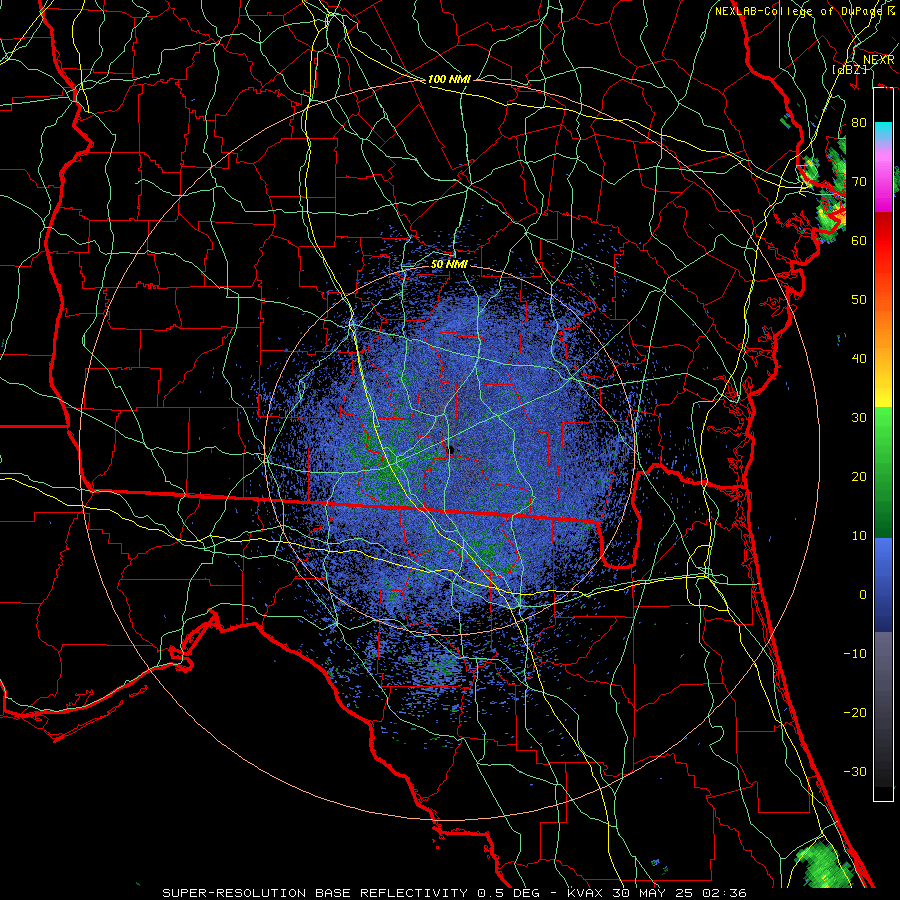Viewport: 900px width, 900px height.
Task: Click the -30 value on the dBZ scale
Action: coord(855,772)
